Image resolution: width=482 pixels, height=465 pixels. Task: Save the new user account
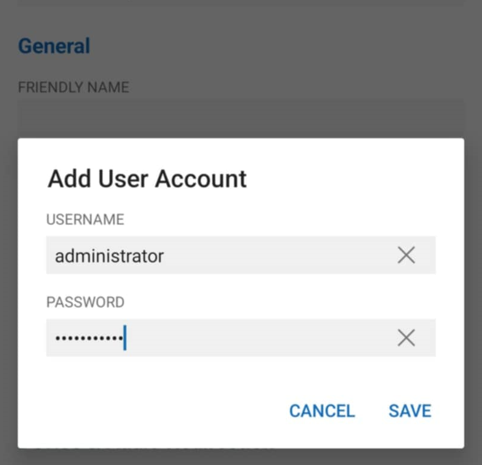410,411
